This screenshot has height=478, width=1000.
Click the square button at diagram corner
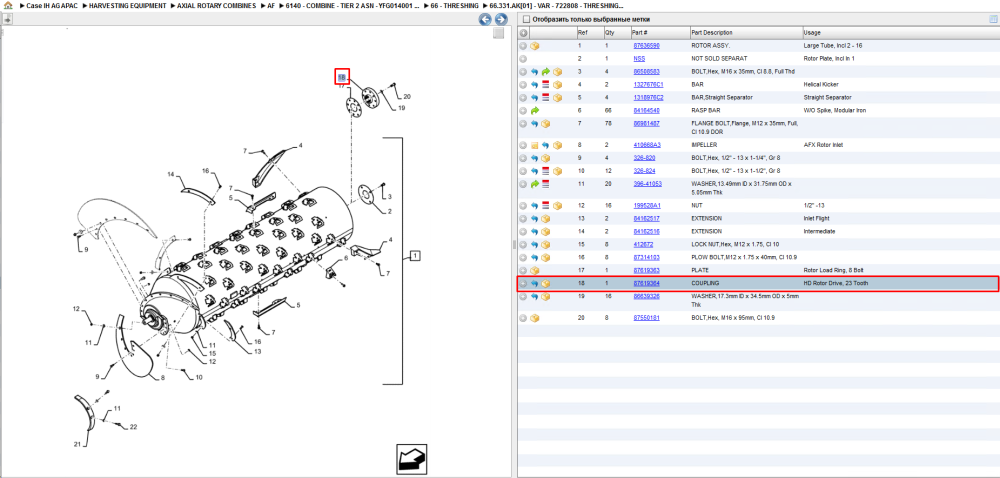499,34
